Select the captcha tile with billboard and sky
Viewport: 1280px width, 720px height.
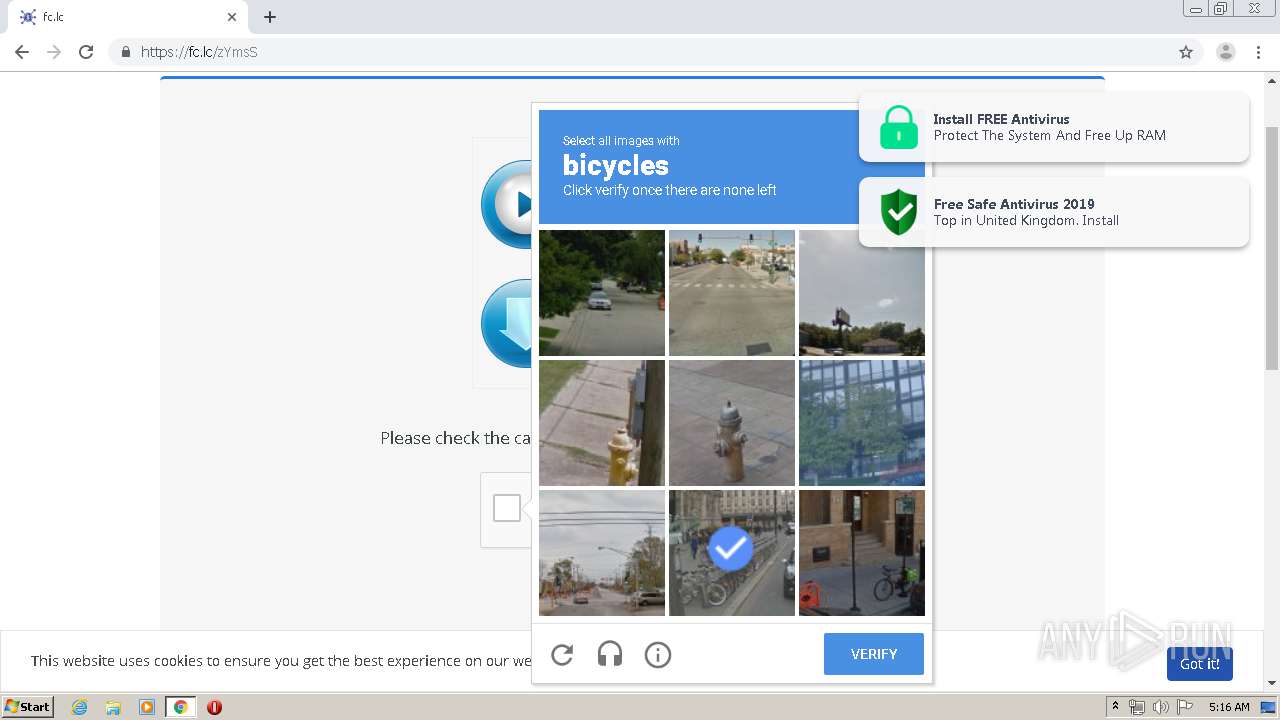(862, 293)
